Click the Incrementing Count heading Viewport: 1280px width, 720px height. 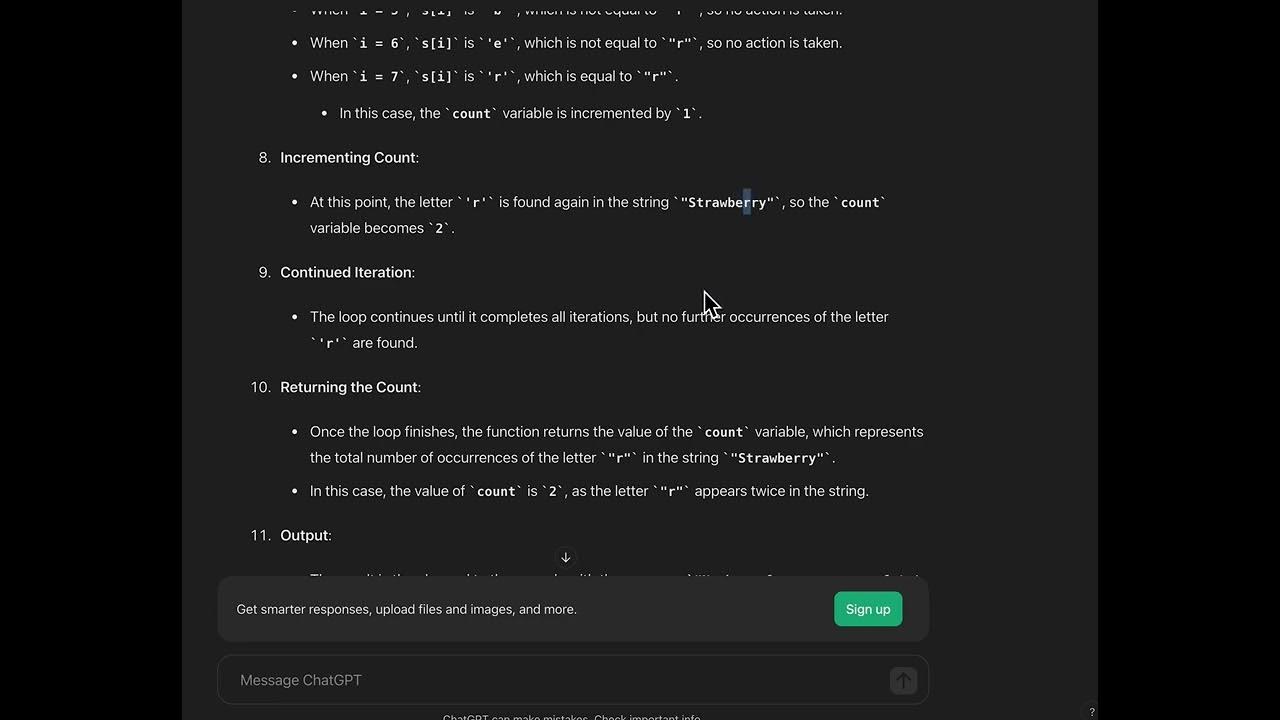click(x=348, y=158)
